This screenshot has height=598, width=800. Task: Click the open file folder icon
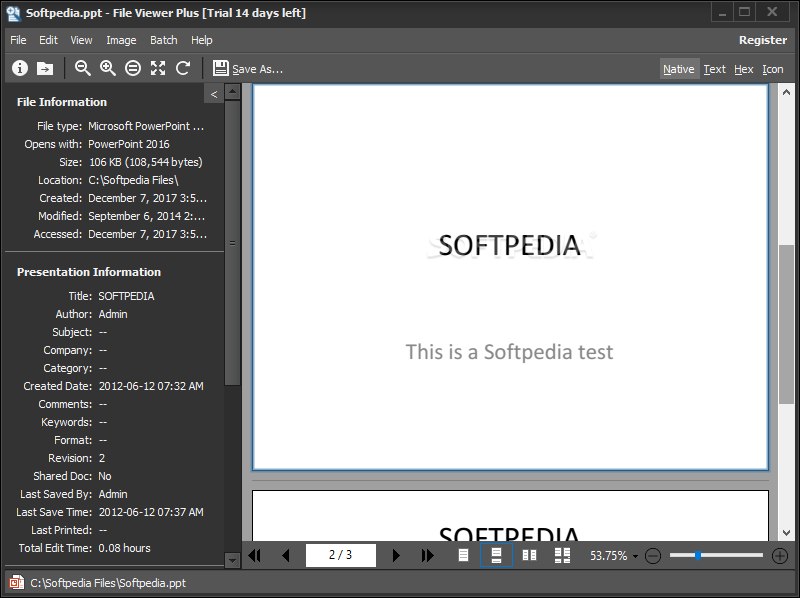click(45, 68)
